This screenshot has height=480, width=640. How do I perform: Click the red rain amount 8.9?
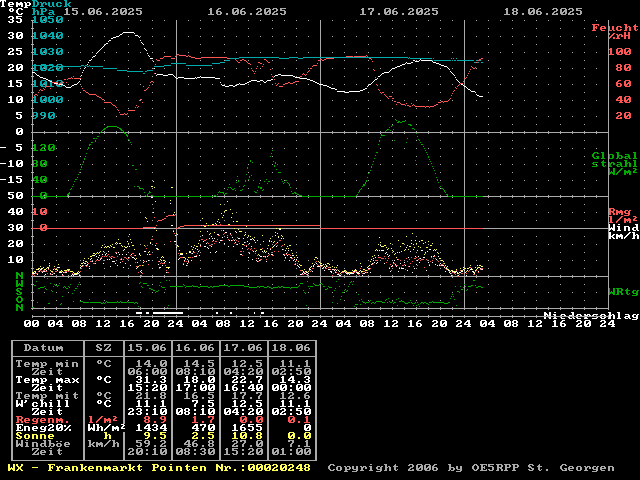click(x=156, y=420)
